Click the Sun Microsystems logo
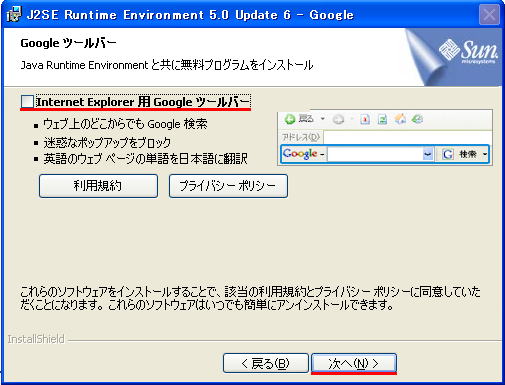 pyautogui.click(x=468, y=52)
